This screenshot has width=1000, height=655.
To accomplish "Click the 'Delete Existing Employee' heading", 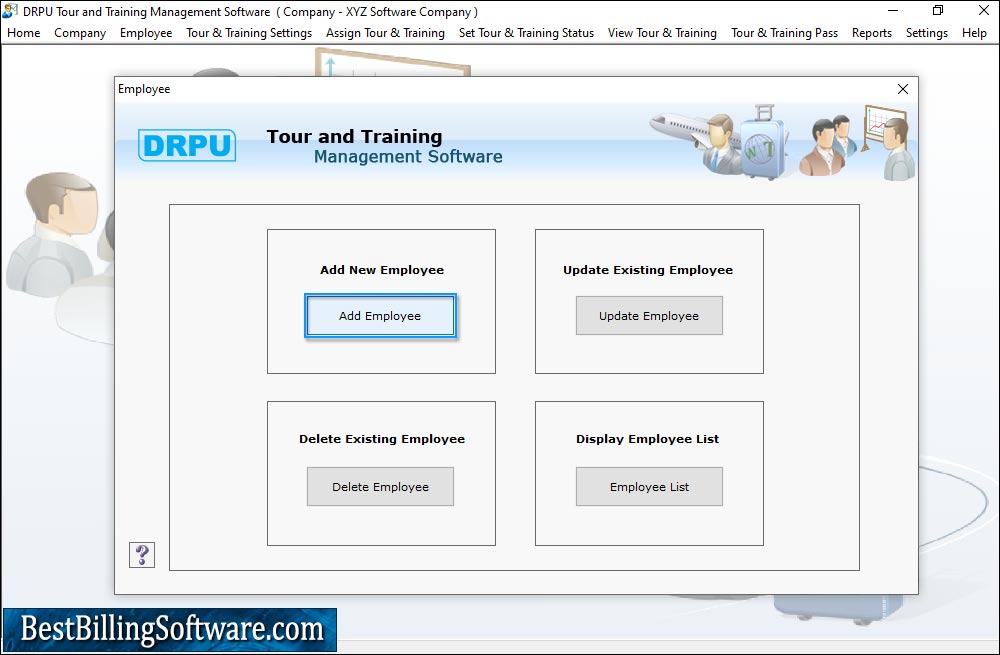I will (x=382, y=439).
